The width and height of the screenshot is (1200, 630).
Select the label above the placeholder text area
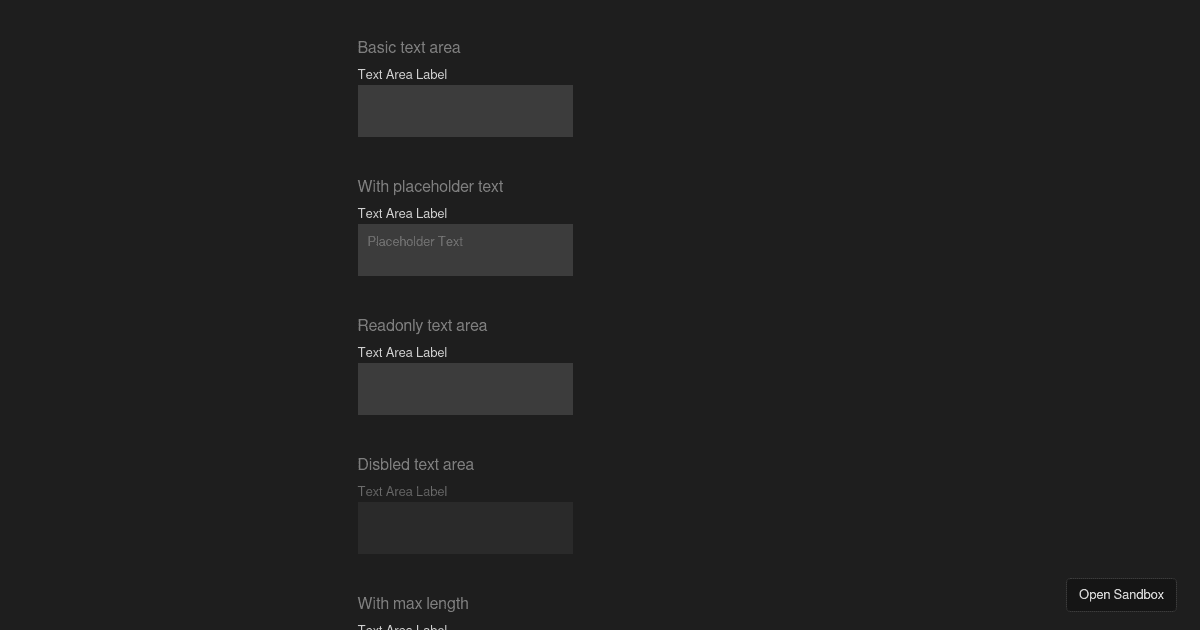click(x=402, y=213)
